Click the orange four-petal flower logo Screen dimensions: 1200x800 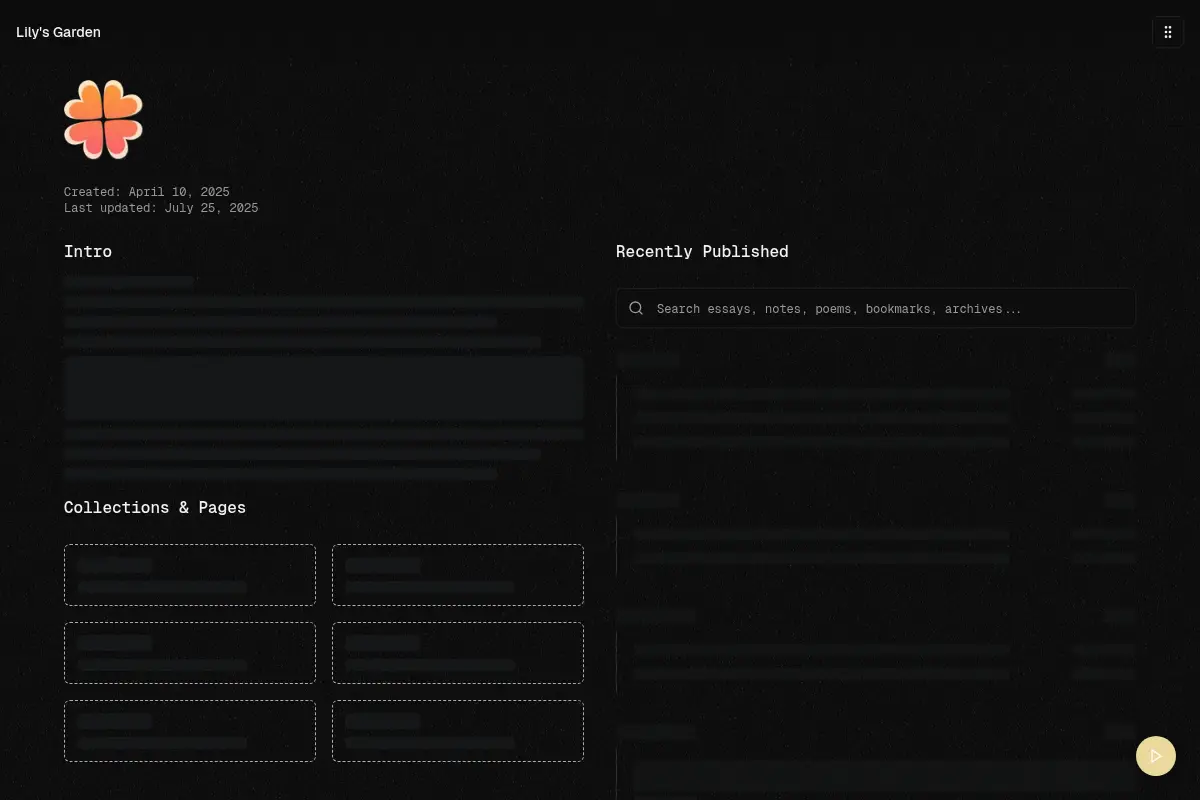pyautogui.click(x=103, y=120)
